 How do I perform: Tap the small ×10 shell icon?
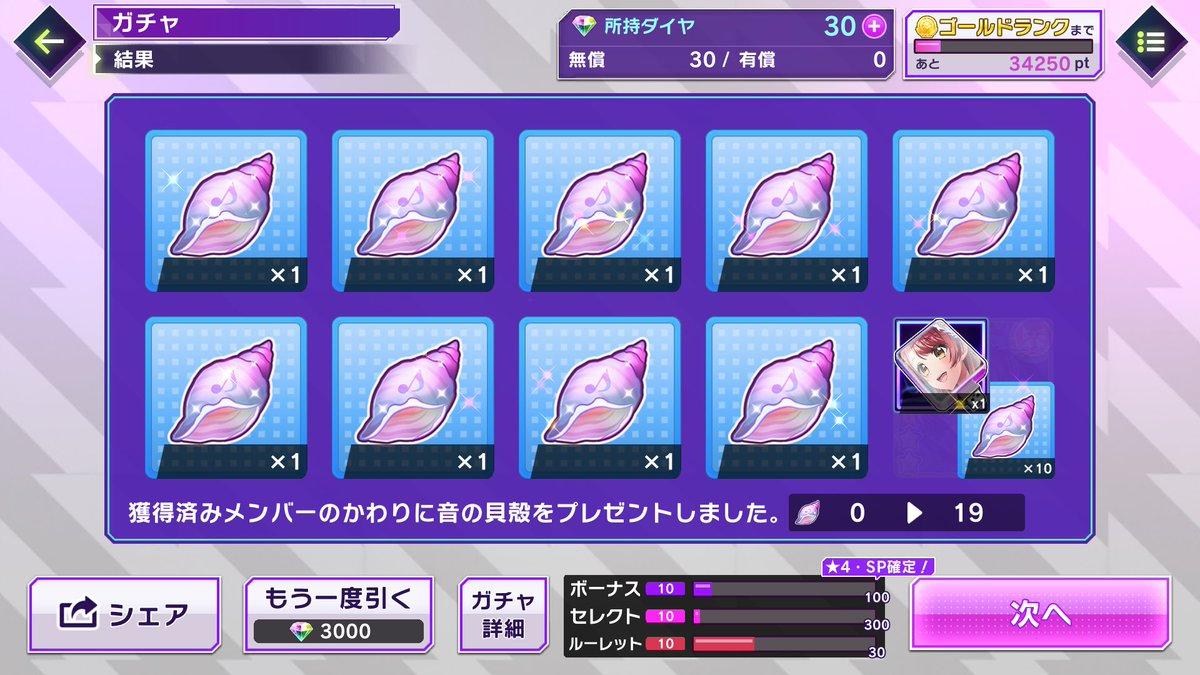point(1007,430)
